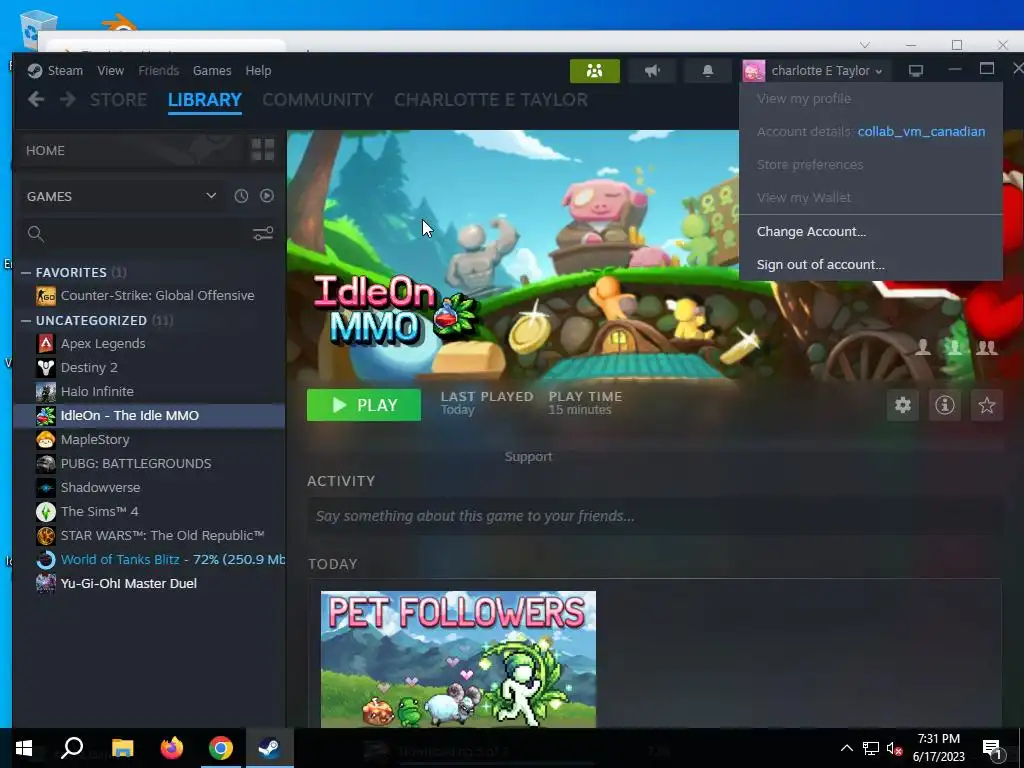1024x768 pixels.
Task: Choose Sign out of account
Action: (871, 264)
